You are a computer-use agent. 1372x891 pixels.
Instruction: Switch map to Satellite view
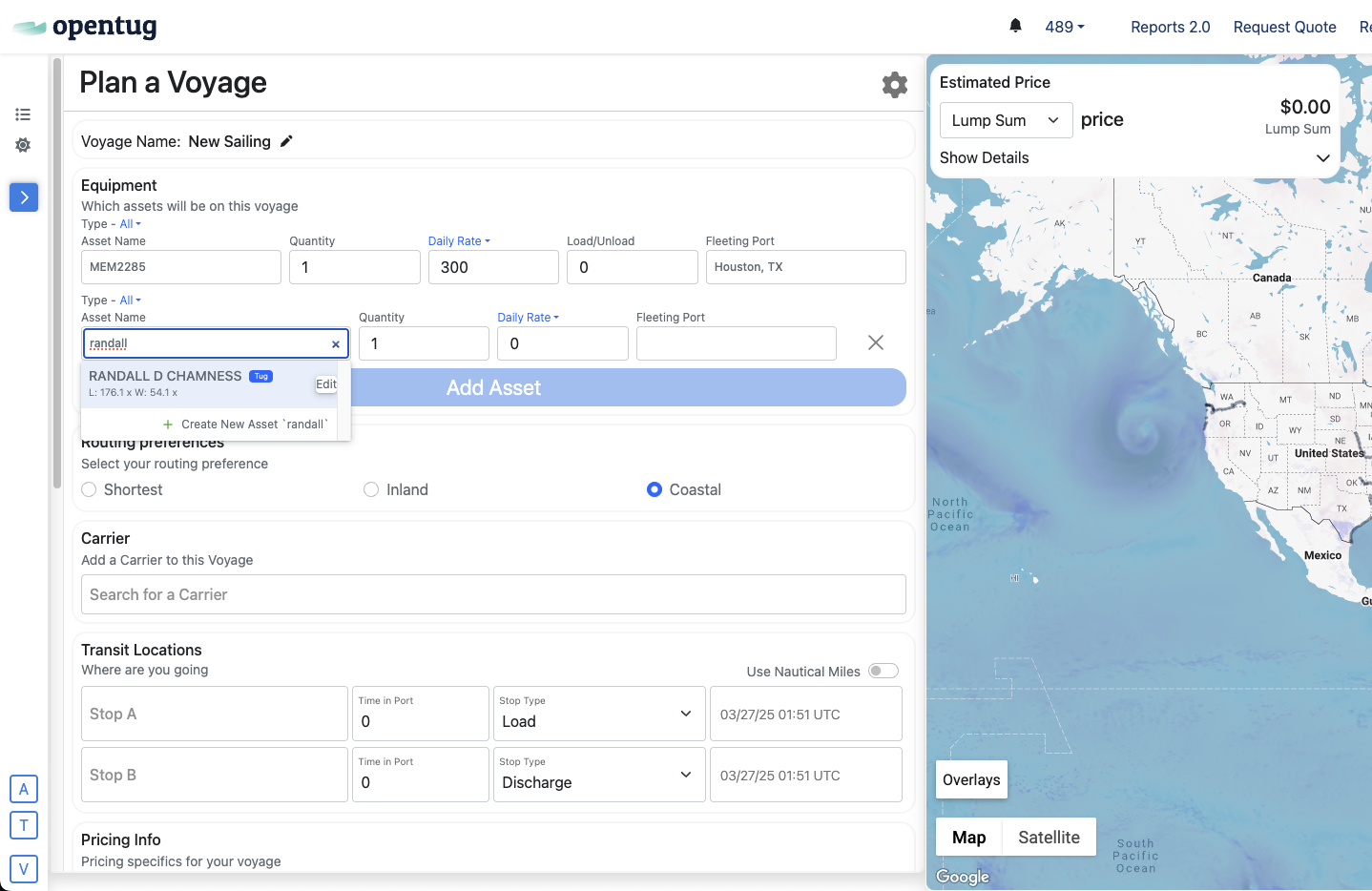pyautogui.click(x=1048, y=837)
